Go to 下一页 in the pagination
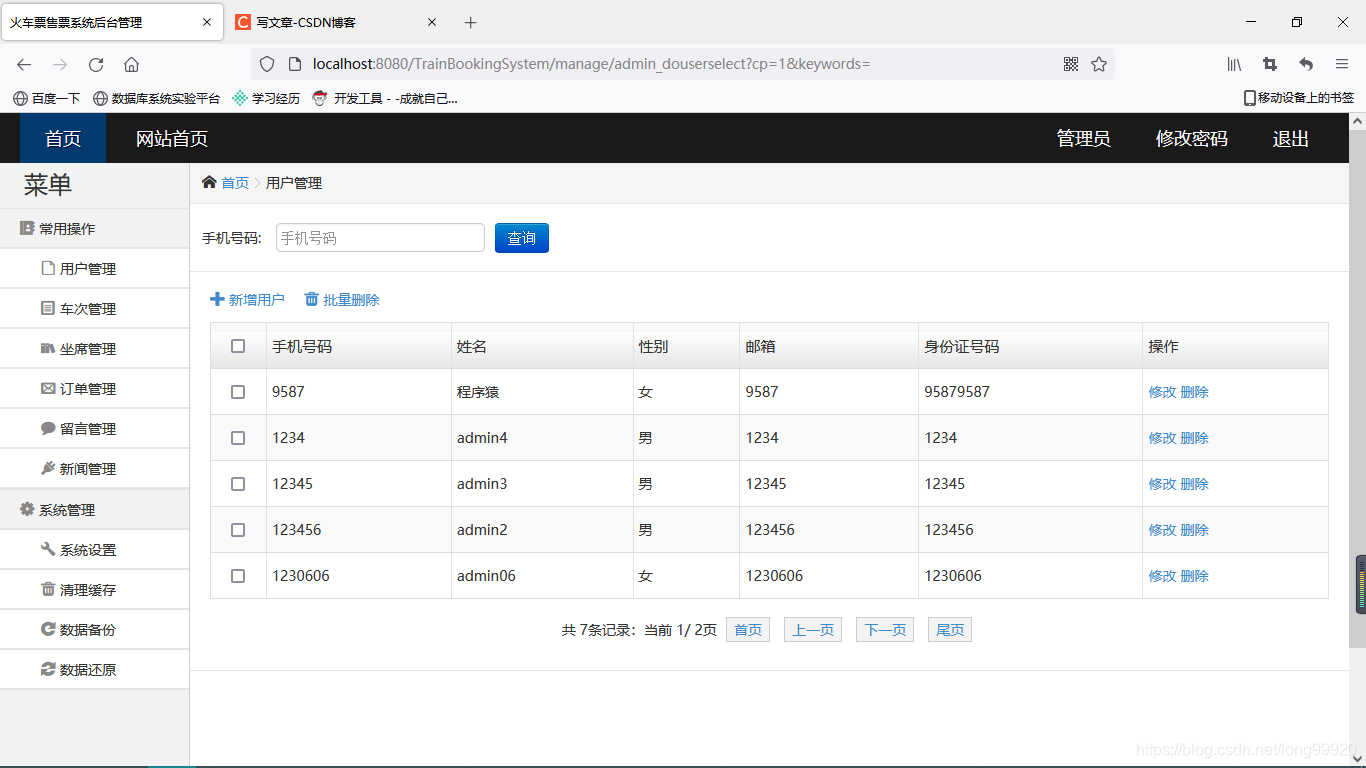 pyautogui.click(x=885, y=630)
